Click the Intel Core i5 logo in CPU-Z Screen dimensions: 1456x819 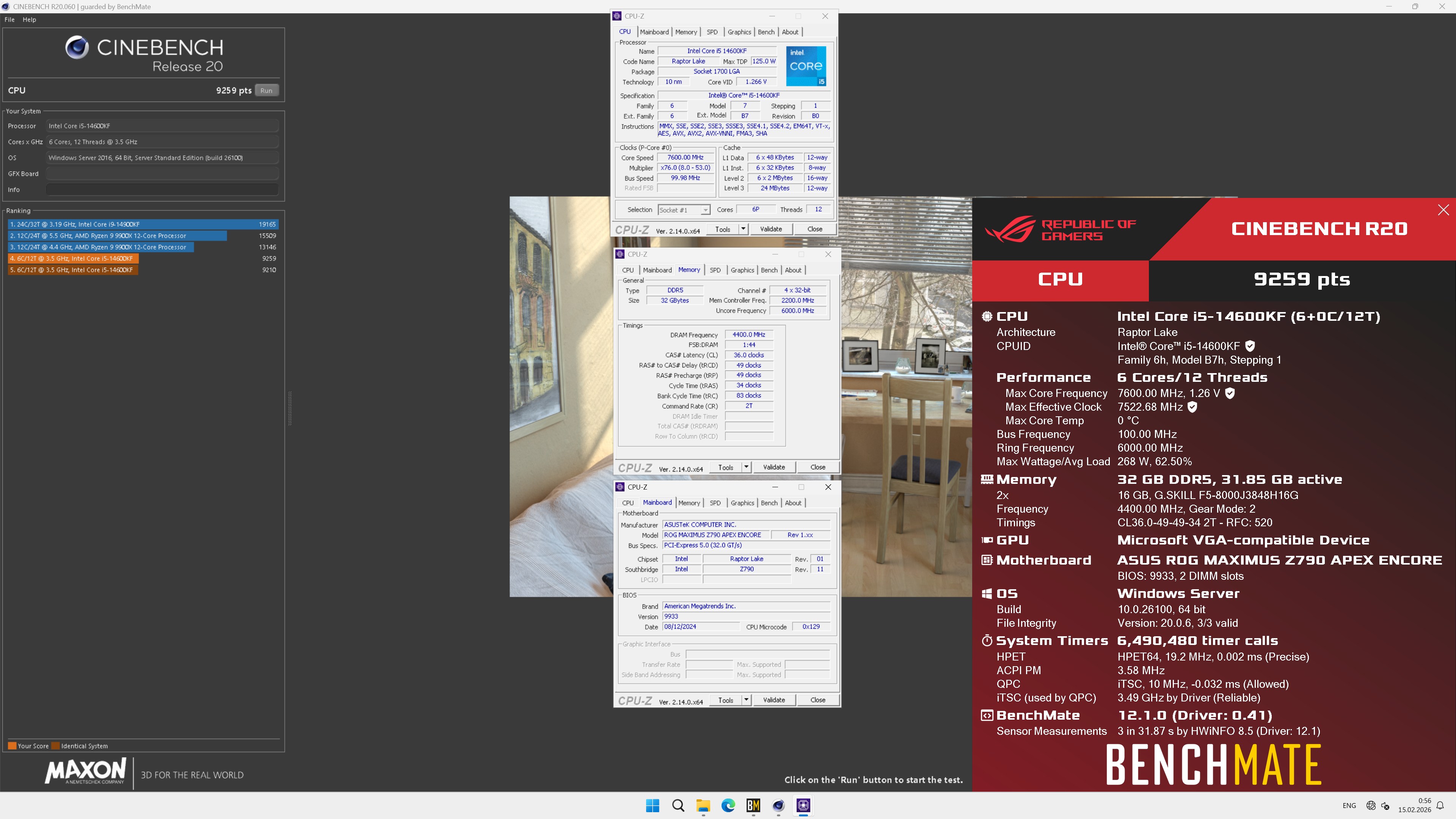[806, 66]
